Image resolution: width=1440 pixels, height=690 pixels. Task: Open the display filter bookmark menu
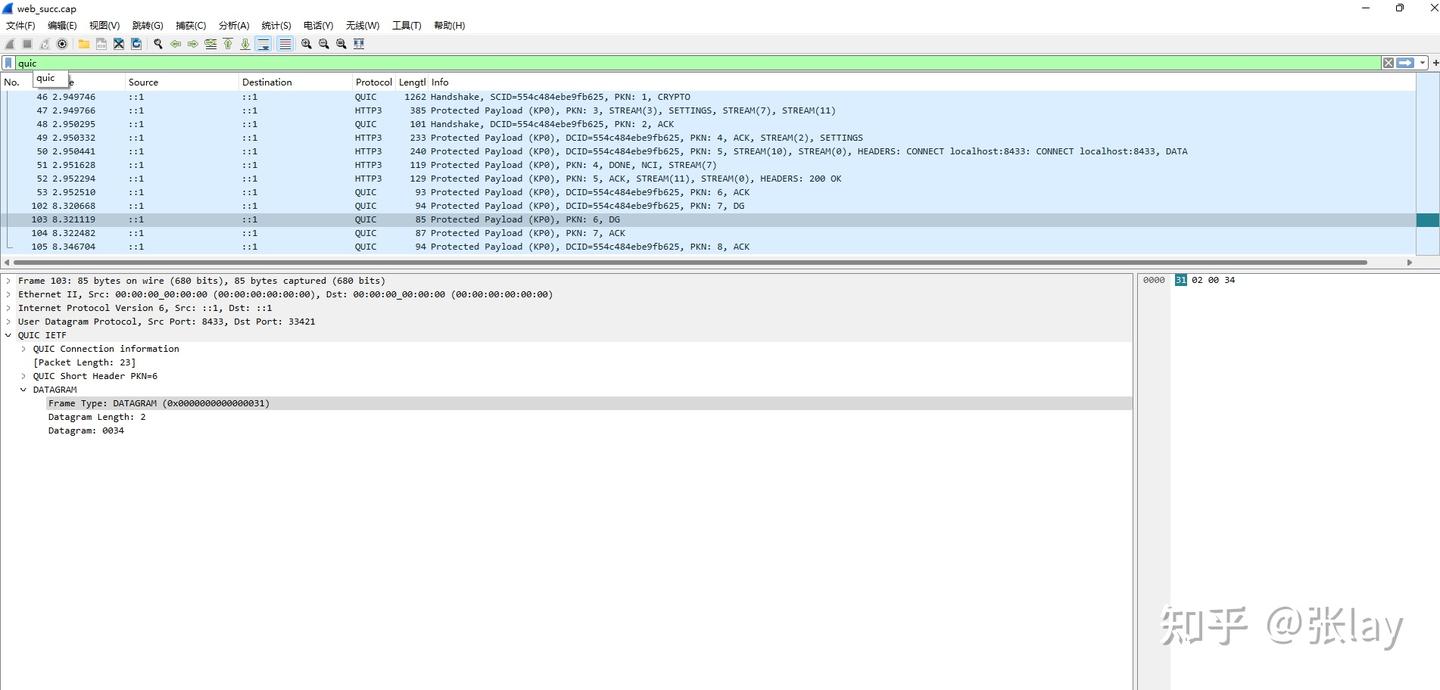(x=8, y=63)
